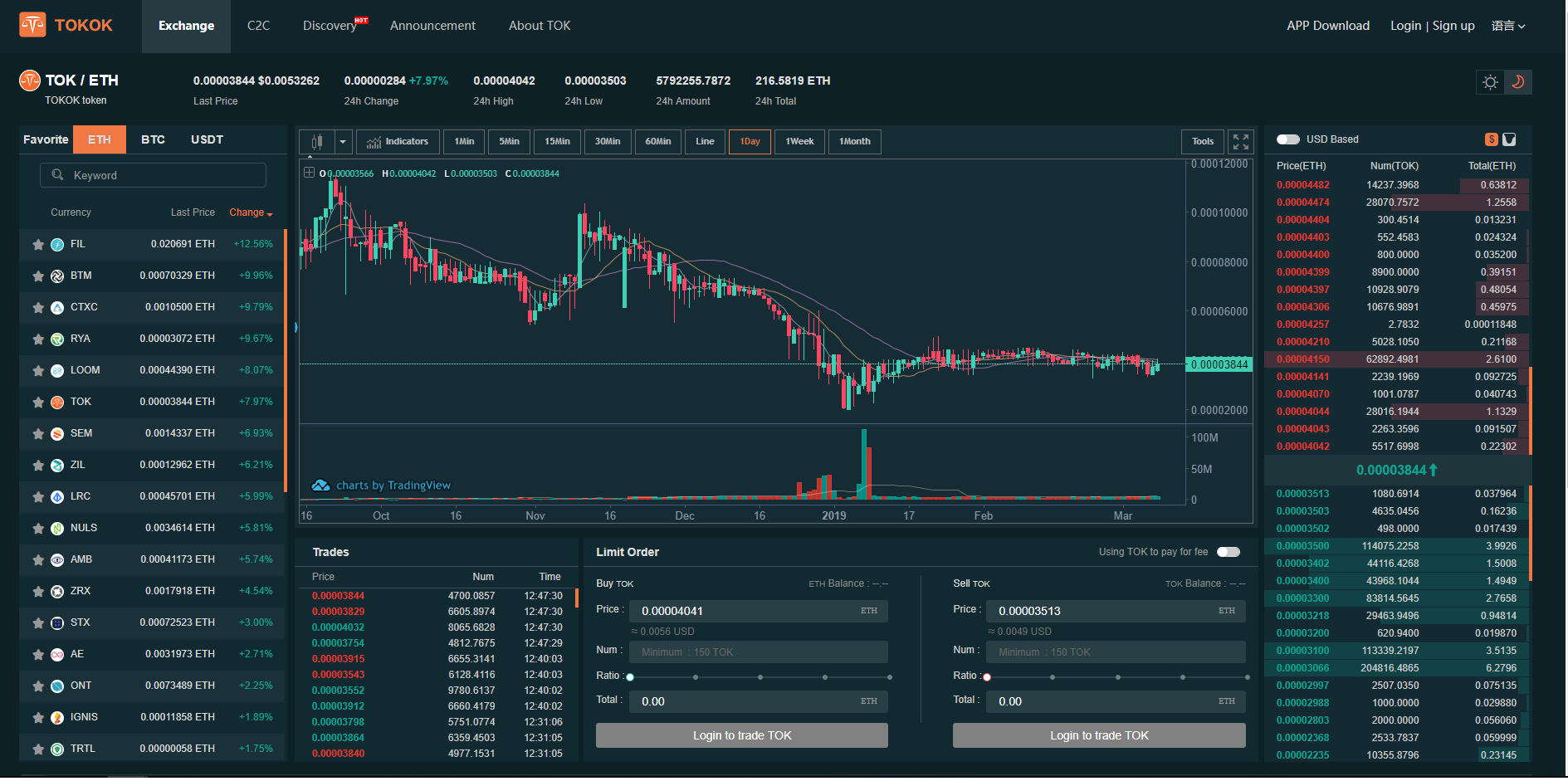
Task: Expand the chart legend plus box
Action: pos(309,173)
